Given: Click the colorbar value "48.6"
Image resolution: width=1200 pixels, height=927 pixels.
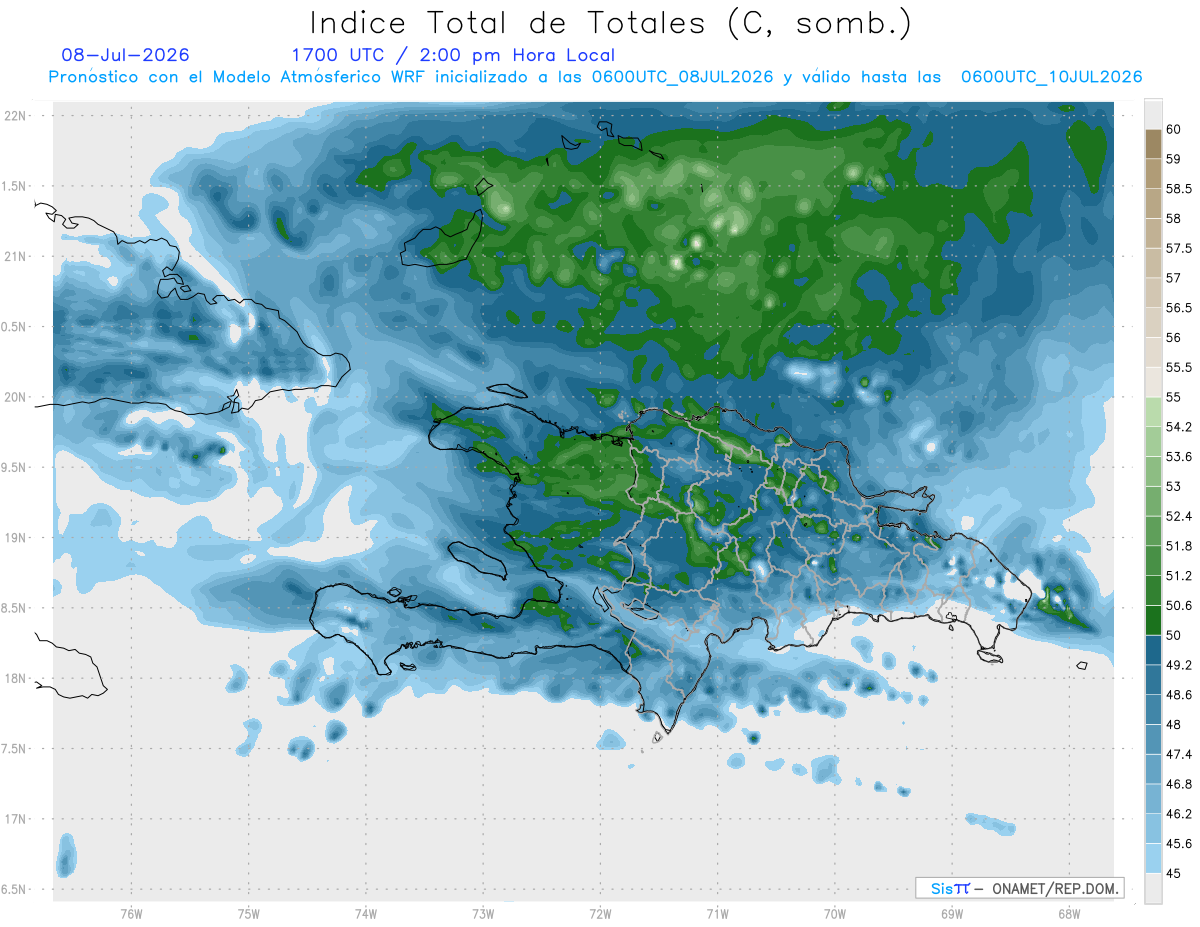Looking at the screenshot, I should point(1179,695).
